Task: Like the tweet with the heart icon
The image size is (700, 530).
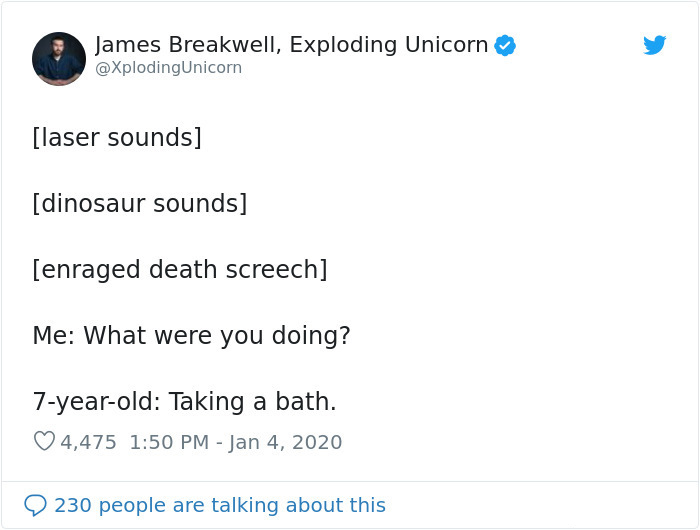Action: click(44, 441)
